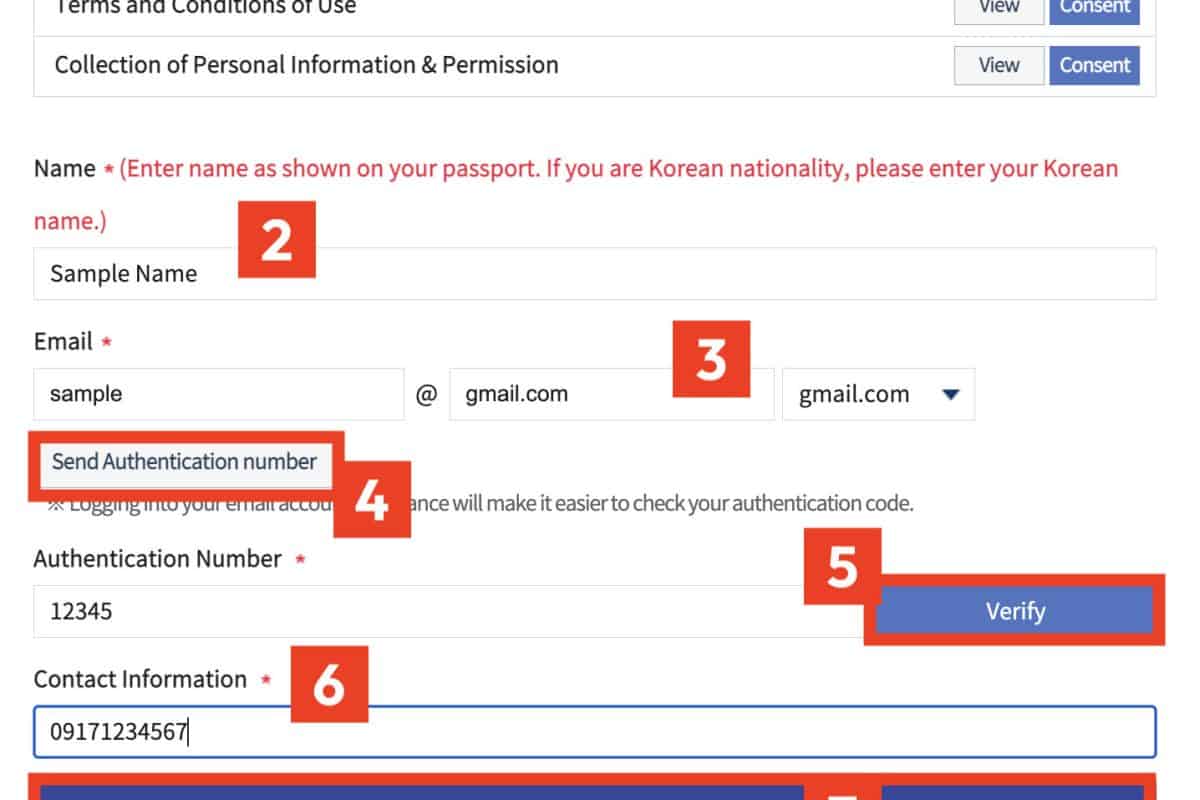Click the red step 5 marker

[x=842, y=567]
